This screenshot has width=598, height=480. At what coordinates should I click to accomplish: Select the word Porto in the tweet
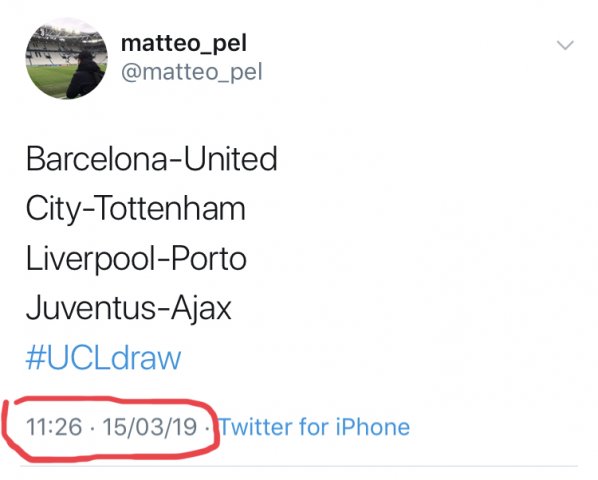(x=209, y=258)
